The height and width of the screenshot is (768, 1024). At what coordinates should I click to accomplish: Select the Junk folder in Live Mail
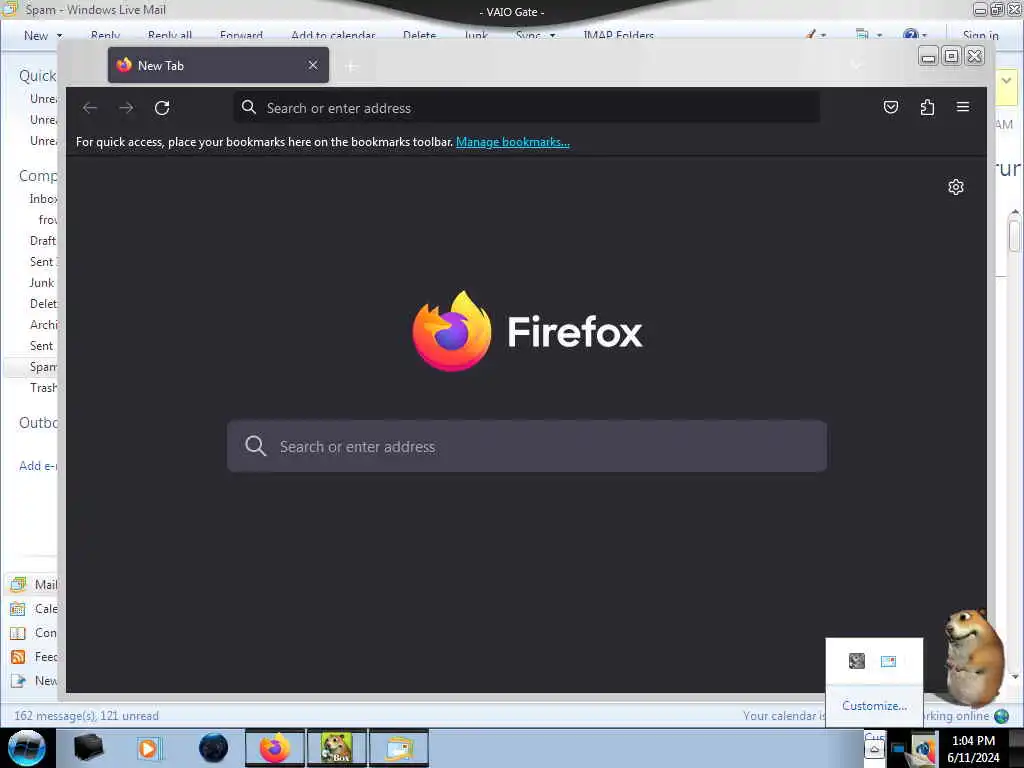[42, 283]
